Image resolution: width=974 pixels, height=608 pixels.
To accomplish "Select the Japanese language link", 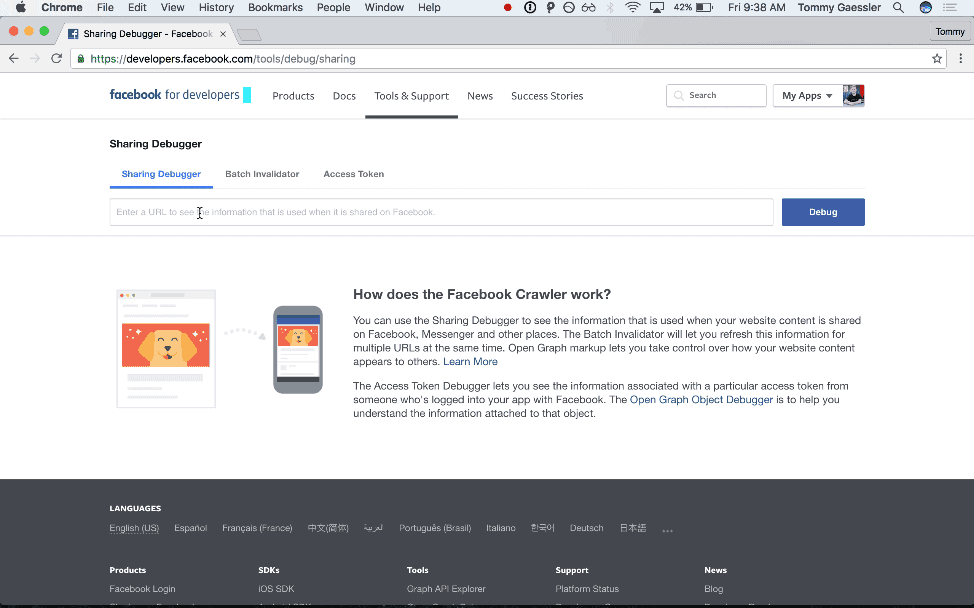I will [x=633, y=529].
